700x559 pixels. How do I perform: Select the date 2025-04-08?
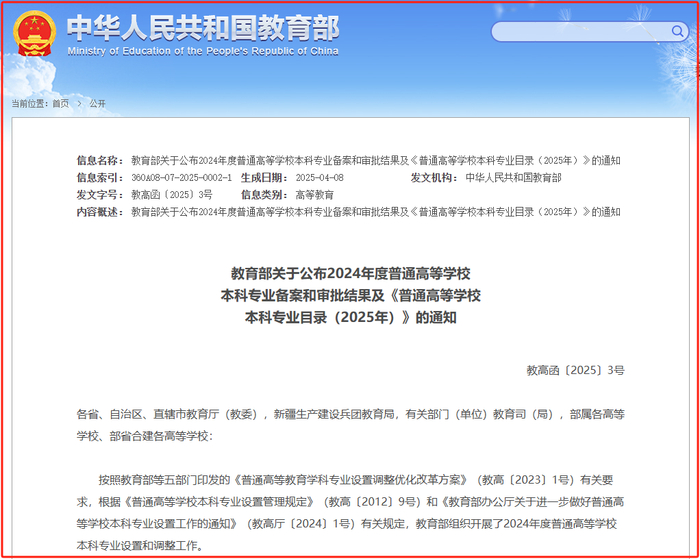320,178
